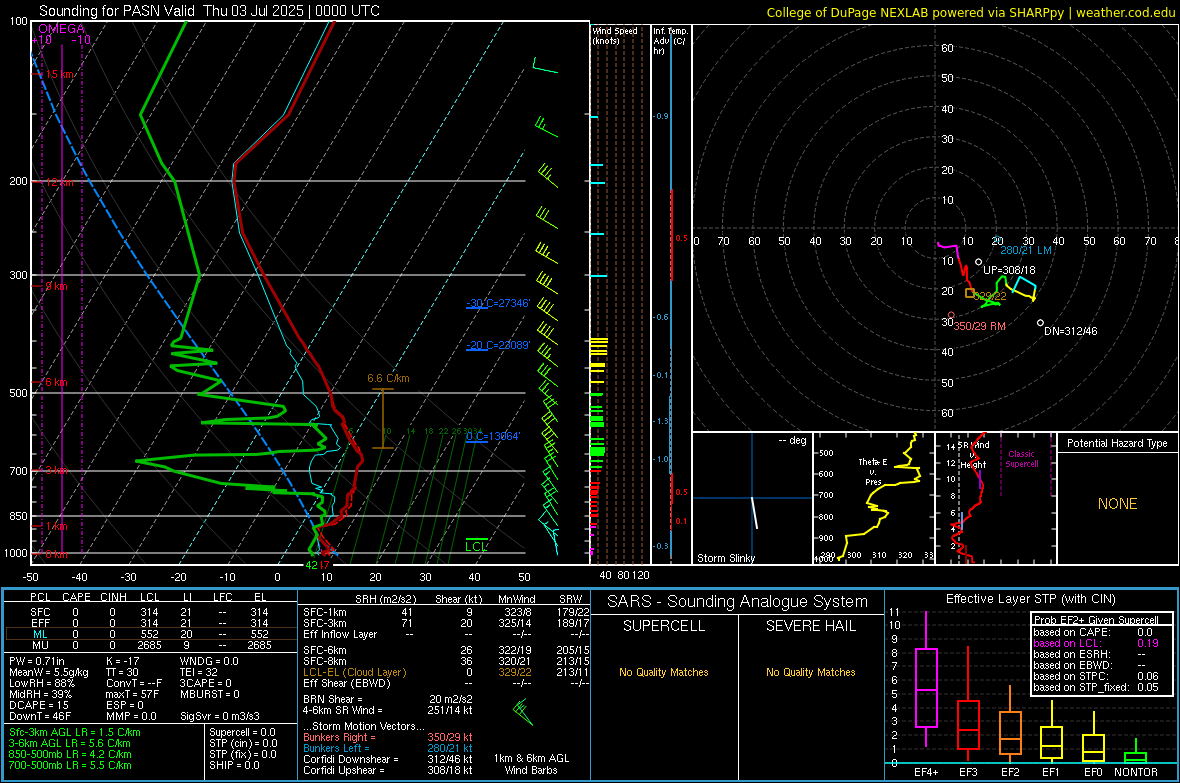Click the SRH (m2/s2) column header

(x=385, y=599)
